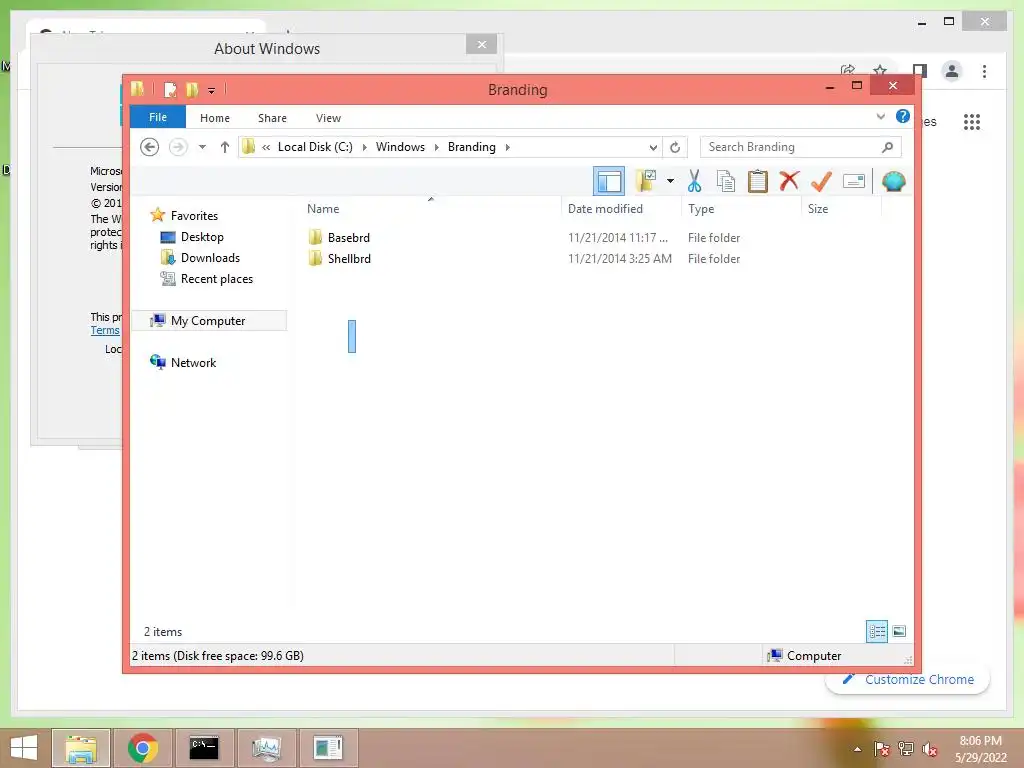Click the Forward navigation arrow
Screen dimensions: 1024x768
click(178, 147)
